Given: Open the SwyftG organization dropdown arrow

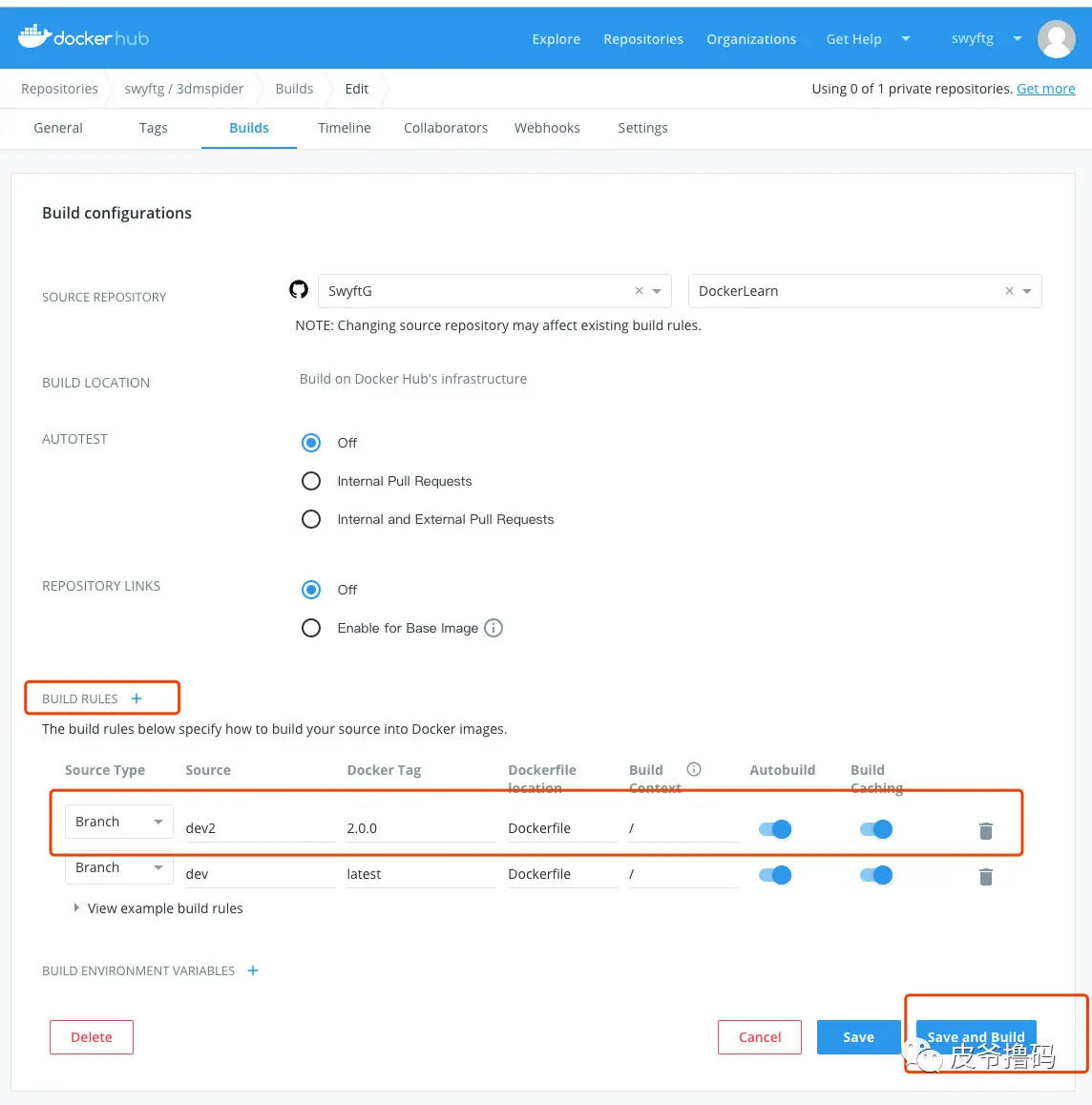Looking at the screenshot, I should 657,291.
